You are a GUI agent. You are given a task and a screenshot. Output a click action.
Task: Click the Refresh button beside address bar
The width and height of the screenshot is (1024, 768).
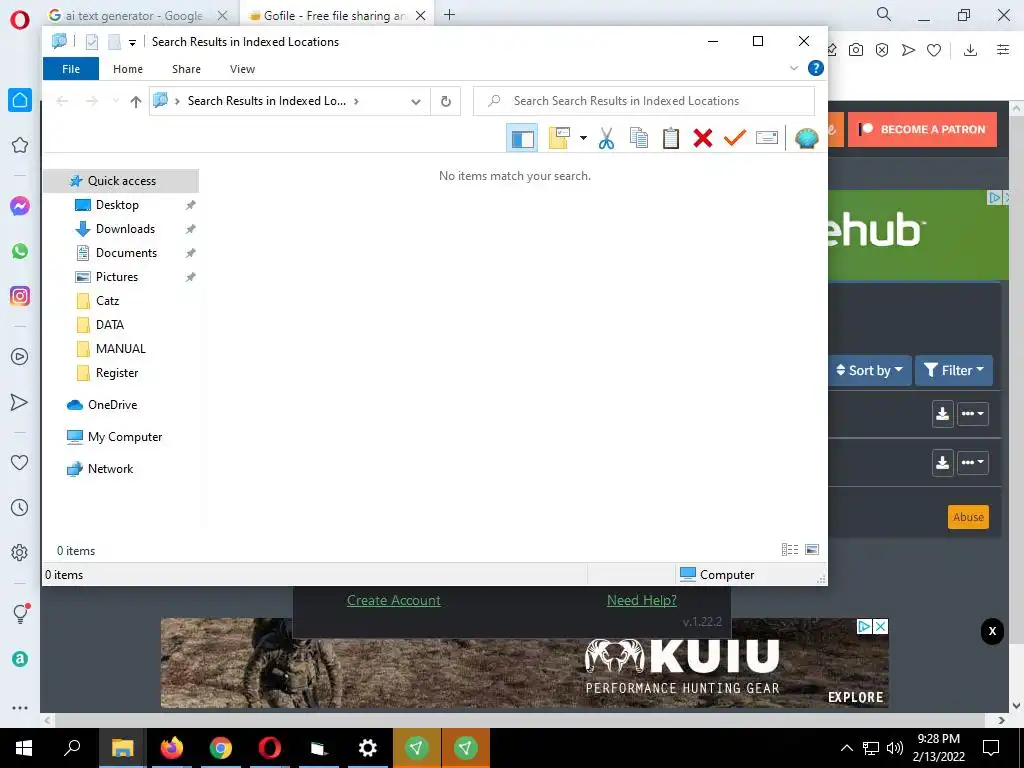tap(445, 101)
